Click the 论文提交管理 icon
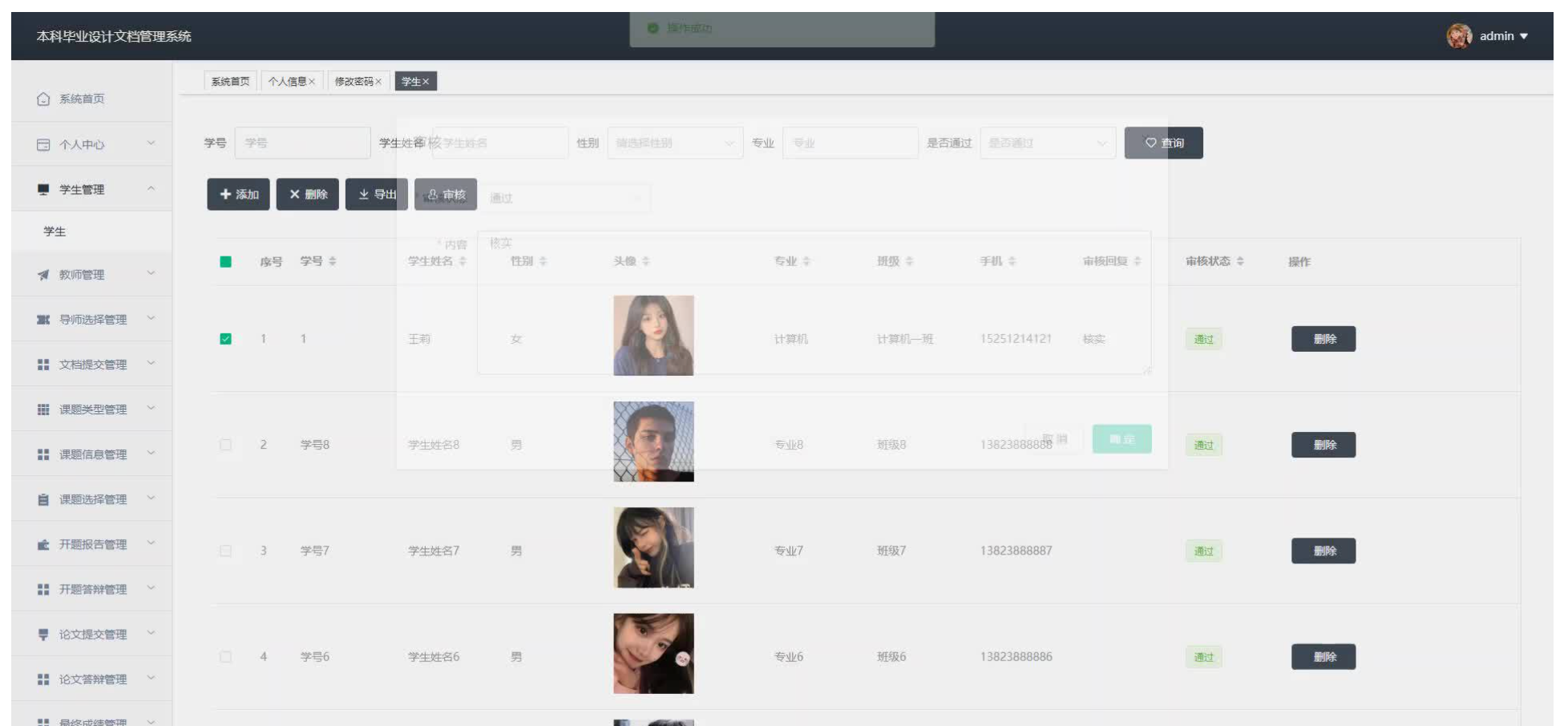 tap(43, 634)
